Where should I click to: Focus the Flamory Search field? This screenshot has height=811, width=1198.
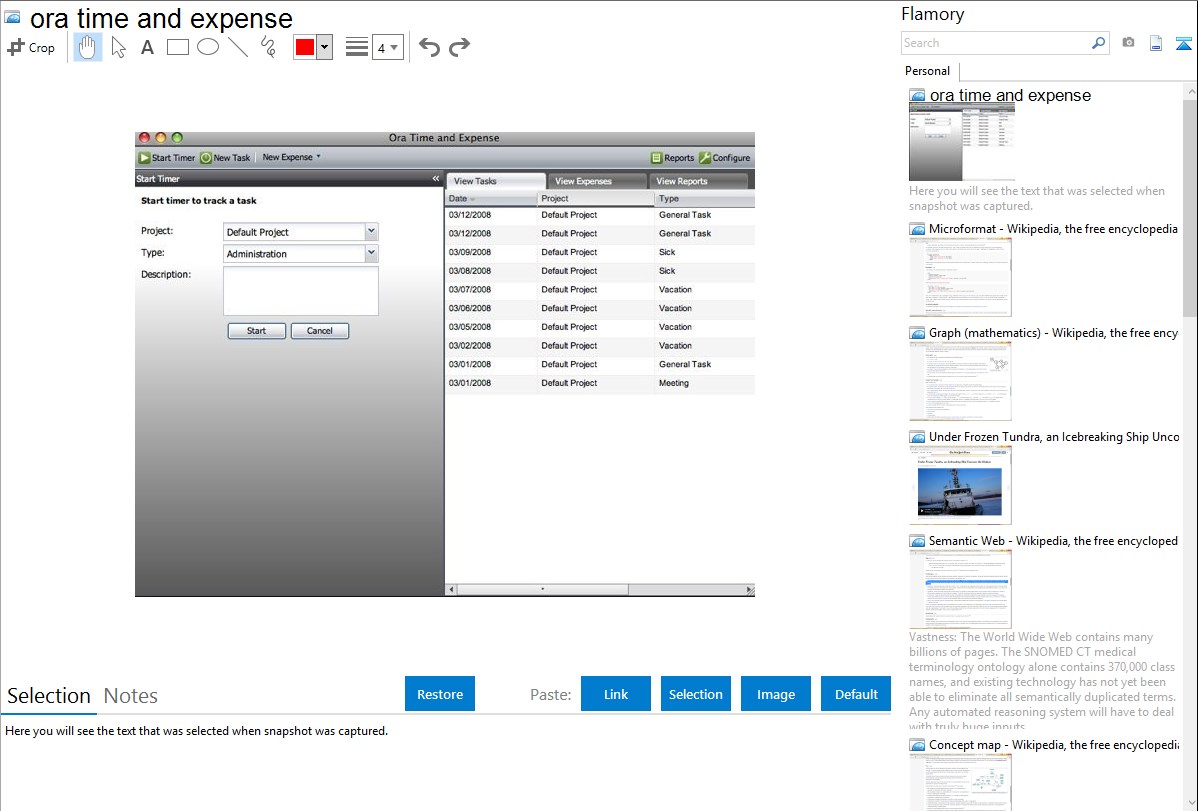996,43
